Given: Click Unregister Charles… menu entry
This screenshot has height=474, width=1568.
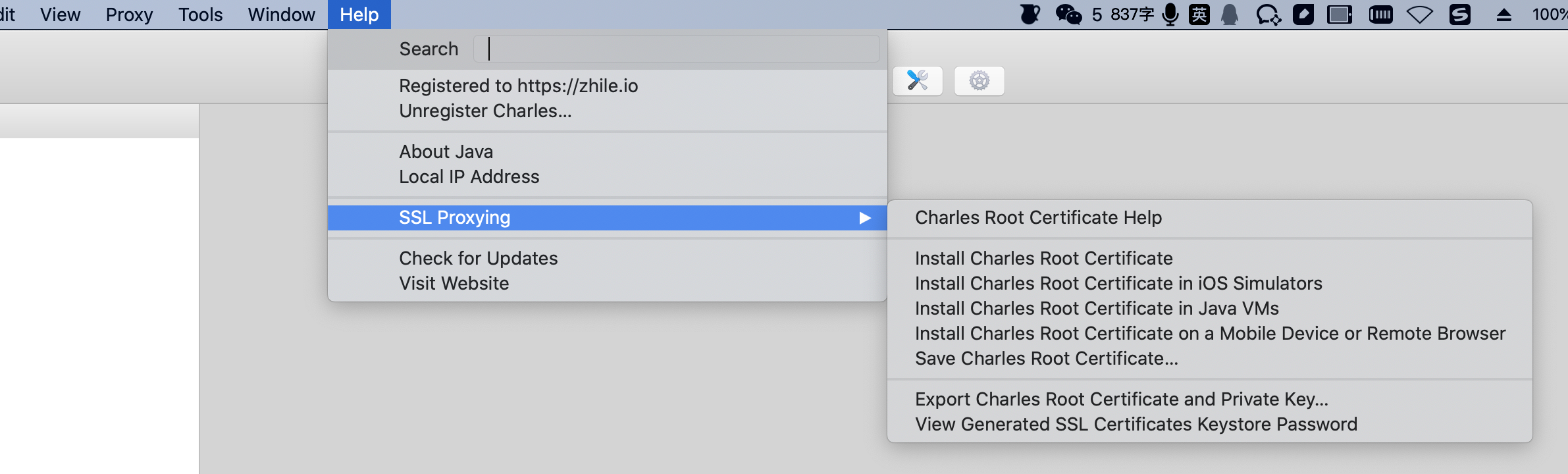Looking at the screenshot, I should click(x=485, y=111).
